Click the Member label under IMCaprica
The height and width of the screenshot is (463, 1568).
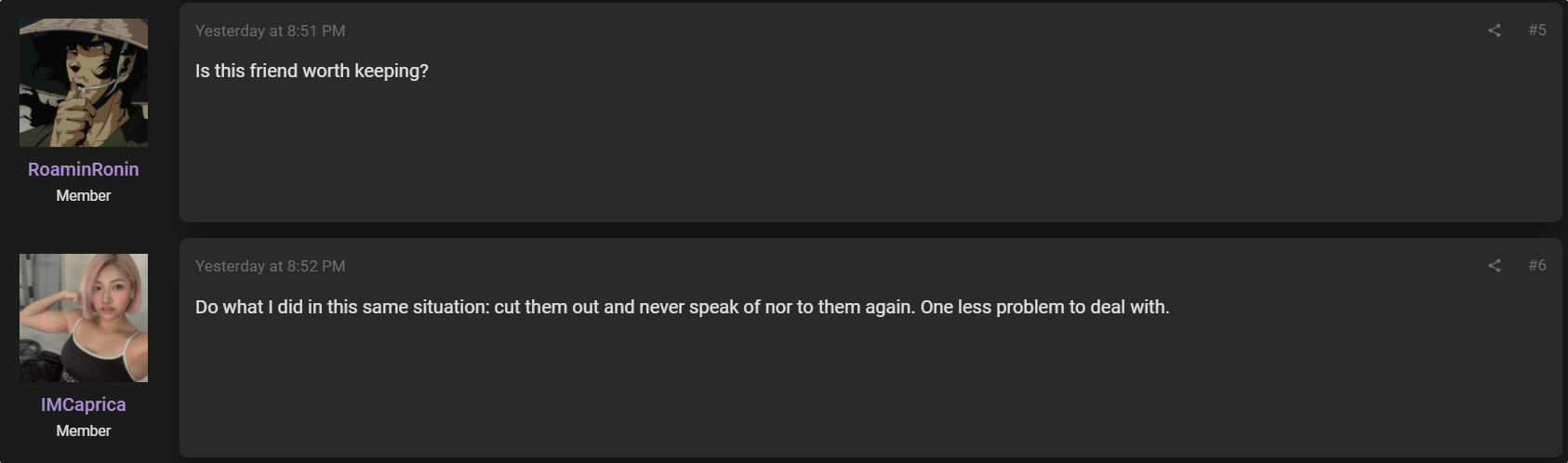pos(84,430)
